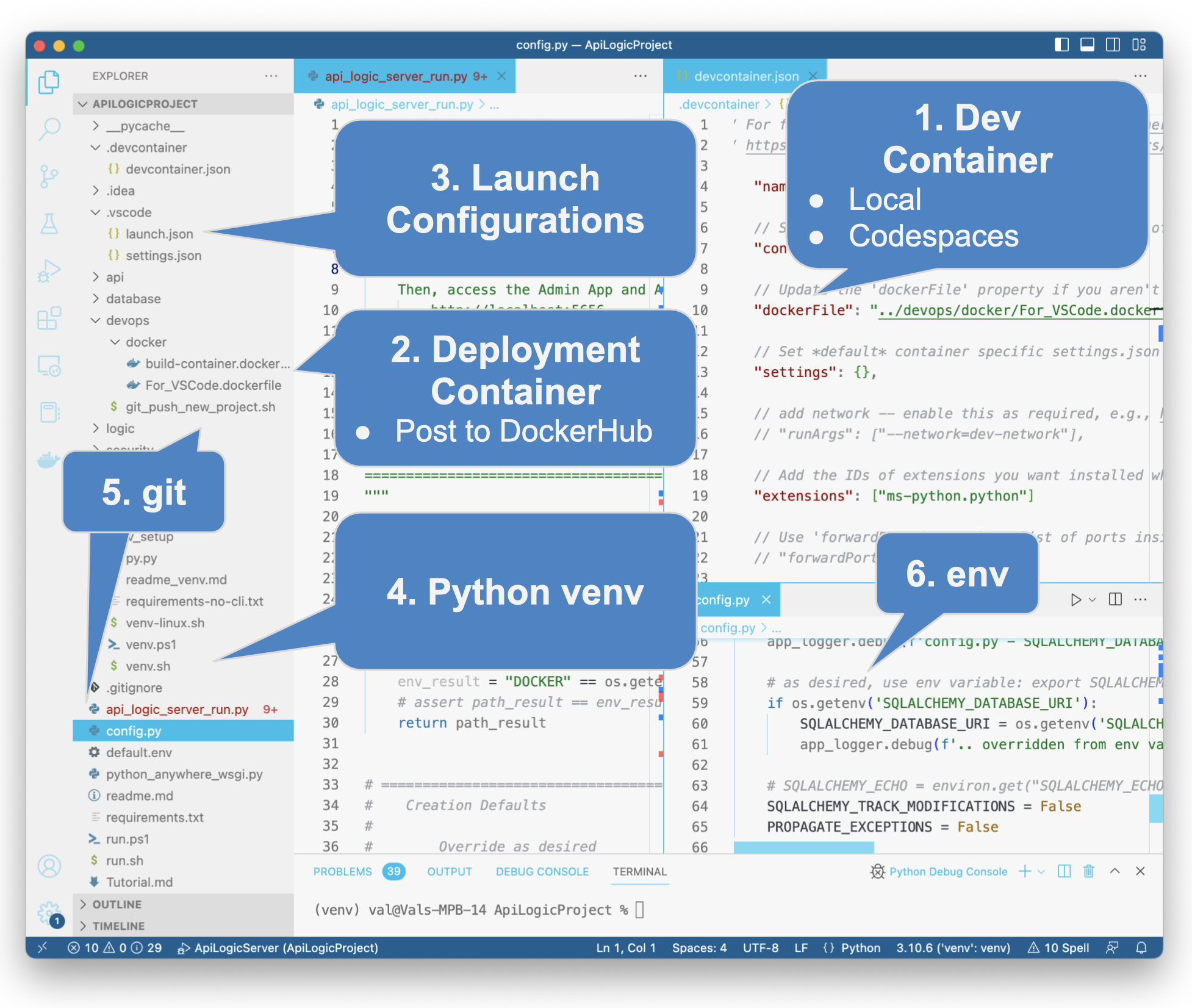Toggle primary side bar layout icon

[1061, 45]
